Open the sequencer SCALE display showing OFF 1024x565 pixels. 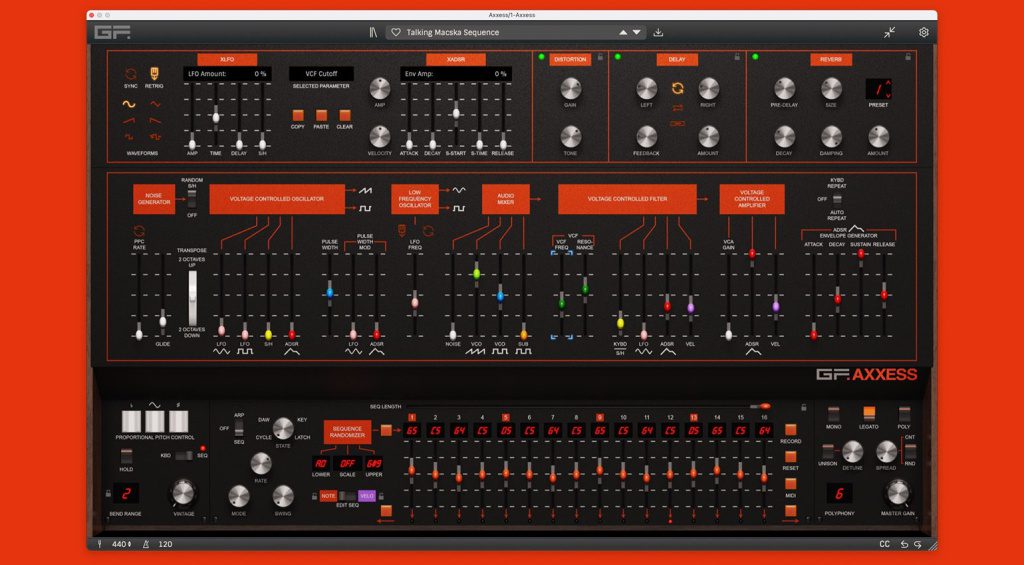tap(347, 463)
